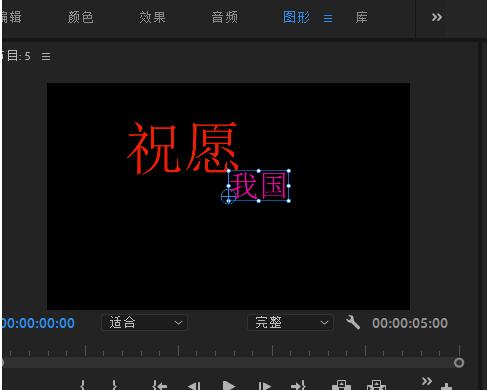The height and width of the screenshot is (390, 487).
Task: Open the monitor settings wrench
Action: point(353,322)
